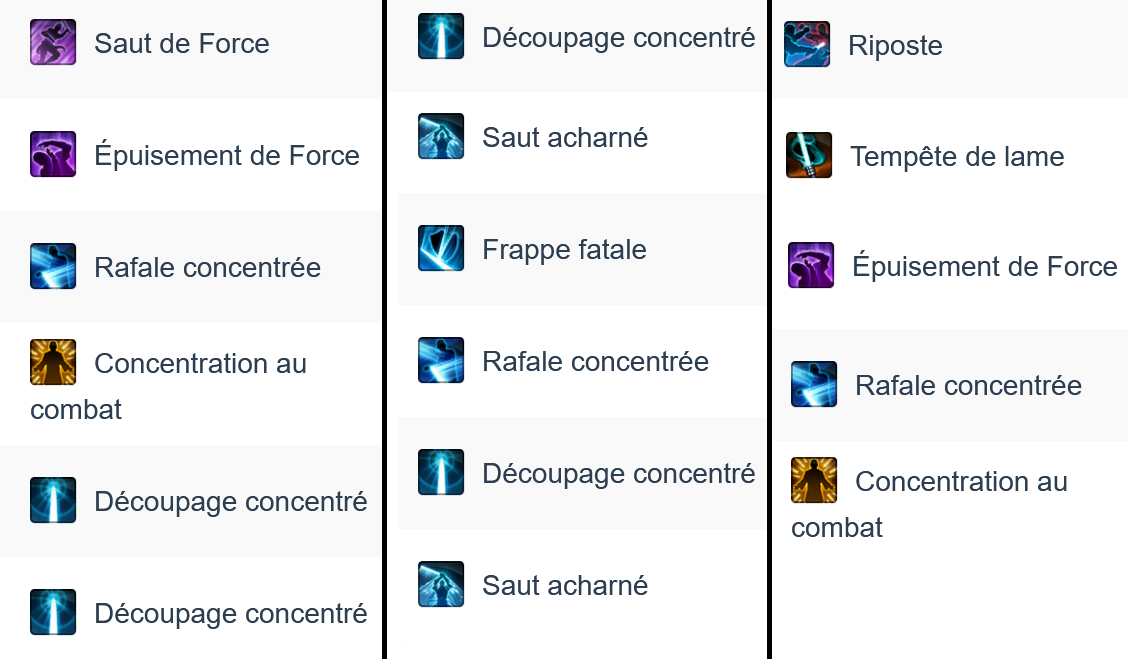This screenshot has height=659, width=1128.
Task: Select Découpage concentré label under Concentration au combat
Action: pyautogui.click(x=231, y=502)
